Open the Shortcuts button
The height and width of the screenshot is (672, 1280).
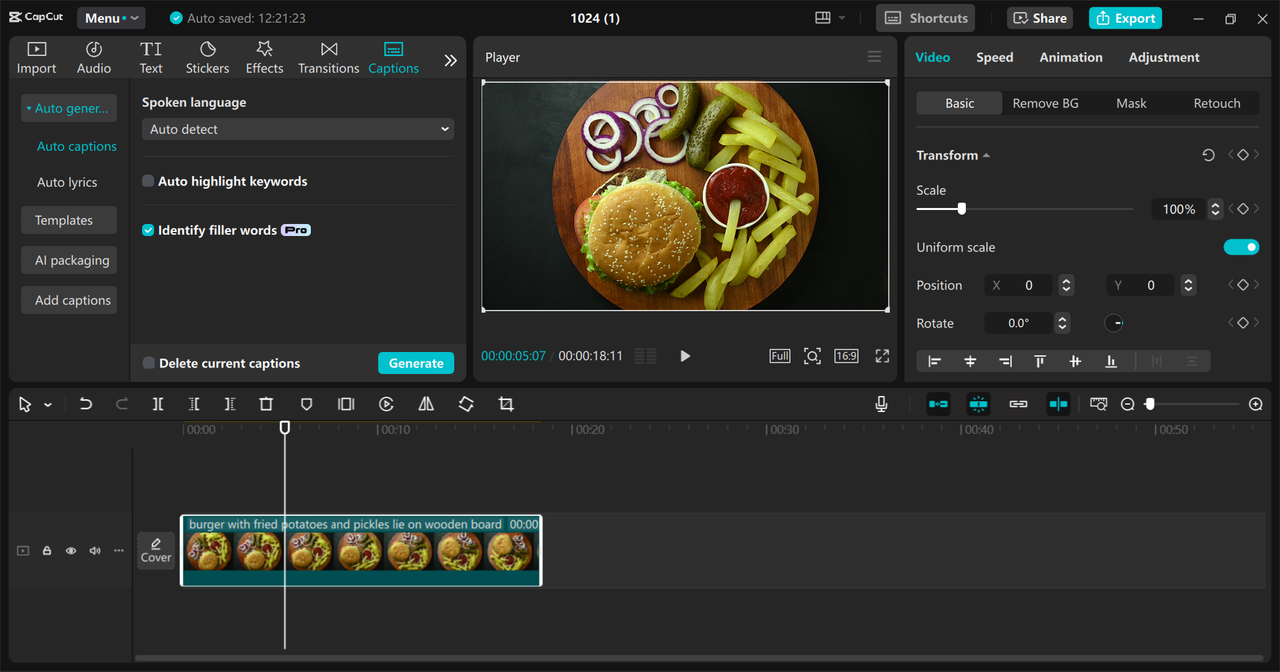926,18
